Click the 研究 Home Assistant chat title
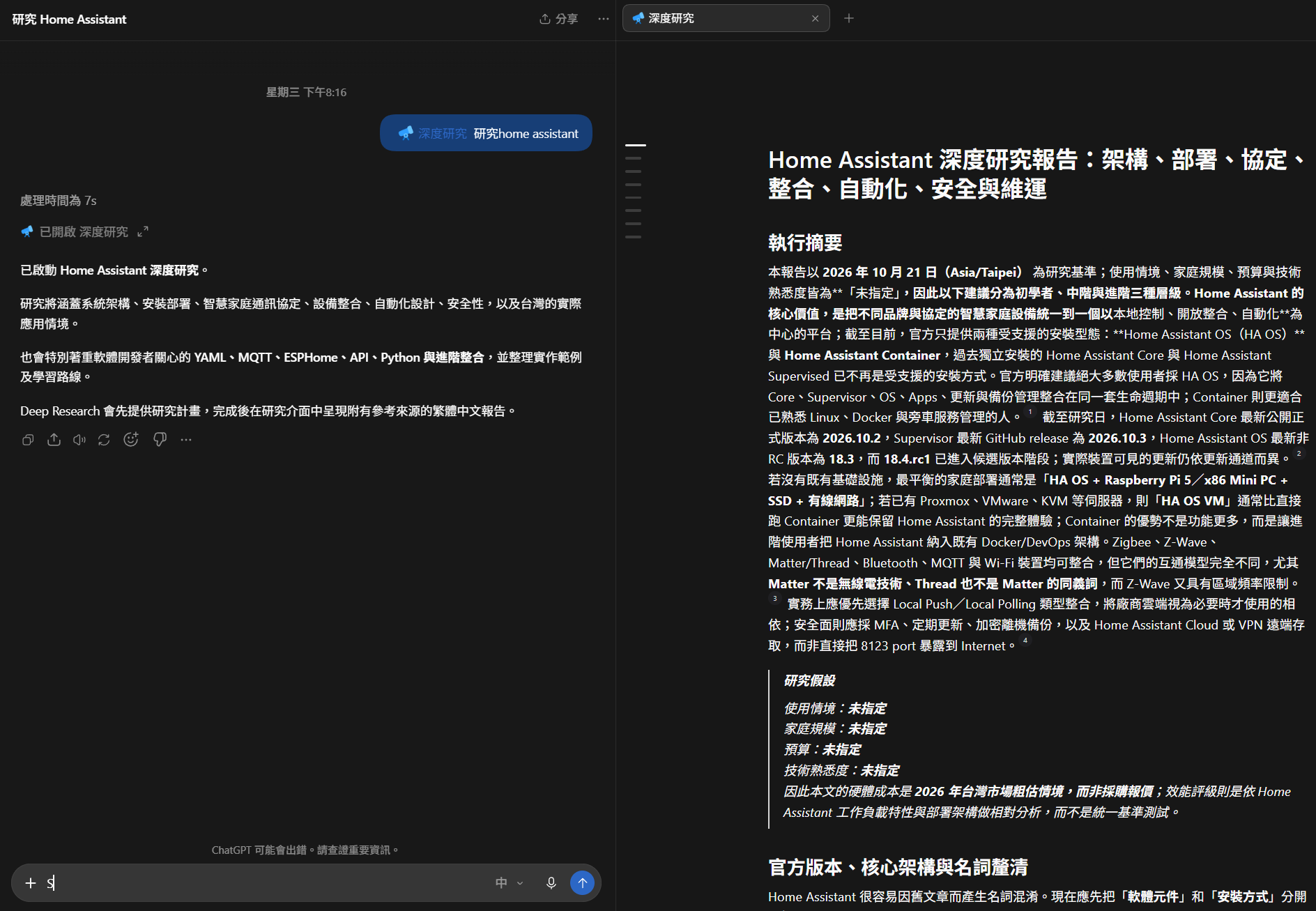 pyautogui.click(x=69, y=20)
